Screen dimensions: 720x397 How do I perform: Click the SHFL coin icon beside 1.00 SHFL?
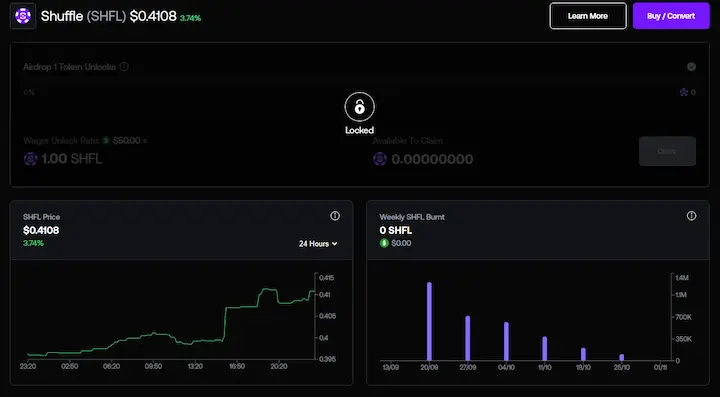[x=30, y=159]
